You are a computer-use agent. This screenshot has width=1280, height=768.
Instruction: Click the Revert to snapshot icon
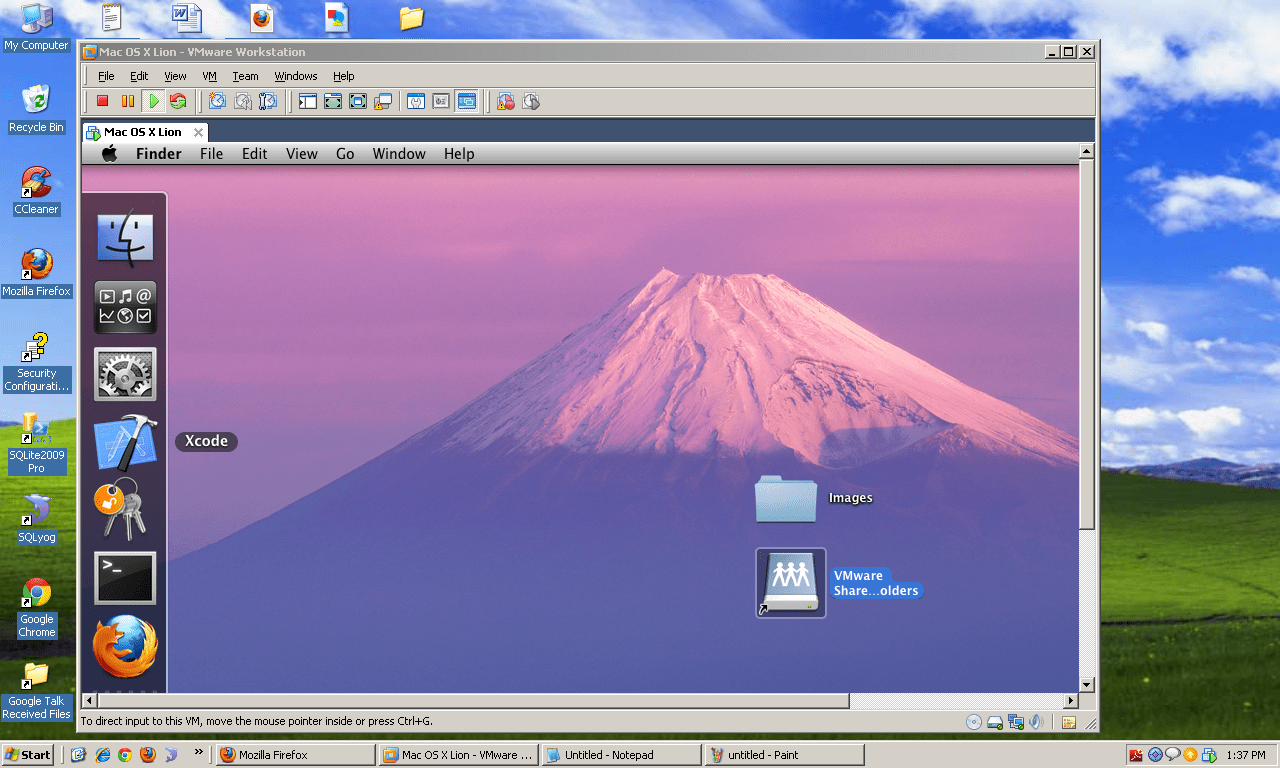pyautogui.click(x=242, y=101)
